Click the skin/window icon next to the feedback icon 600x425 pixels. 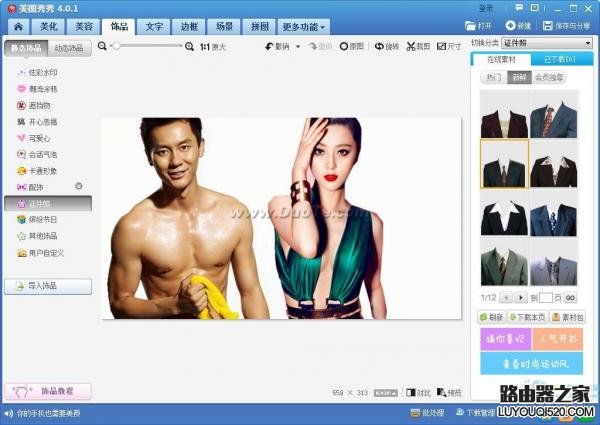click(535, 8)
